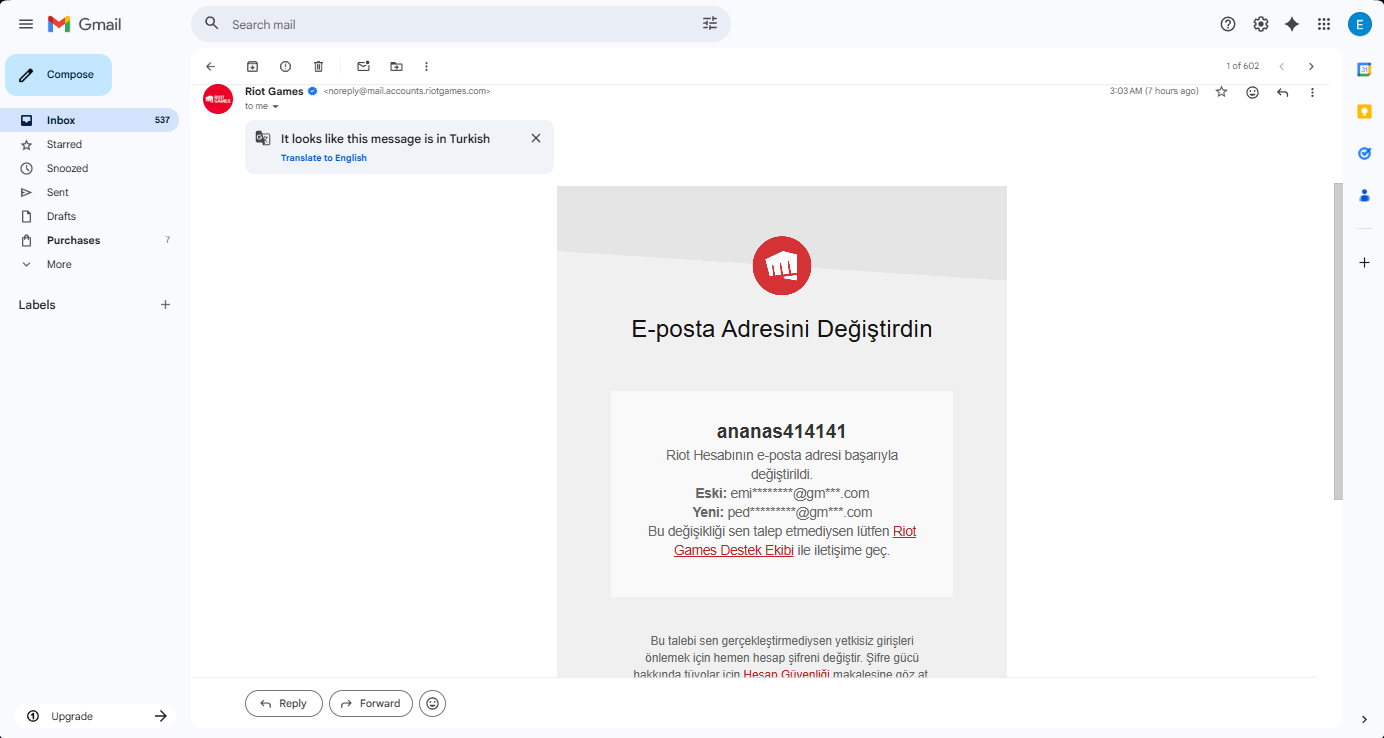Open the toolbar More options menu
1384x738 pixels.
point(426,66)
